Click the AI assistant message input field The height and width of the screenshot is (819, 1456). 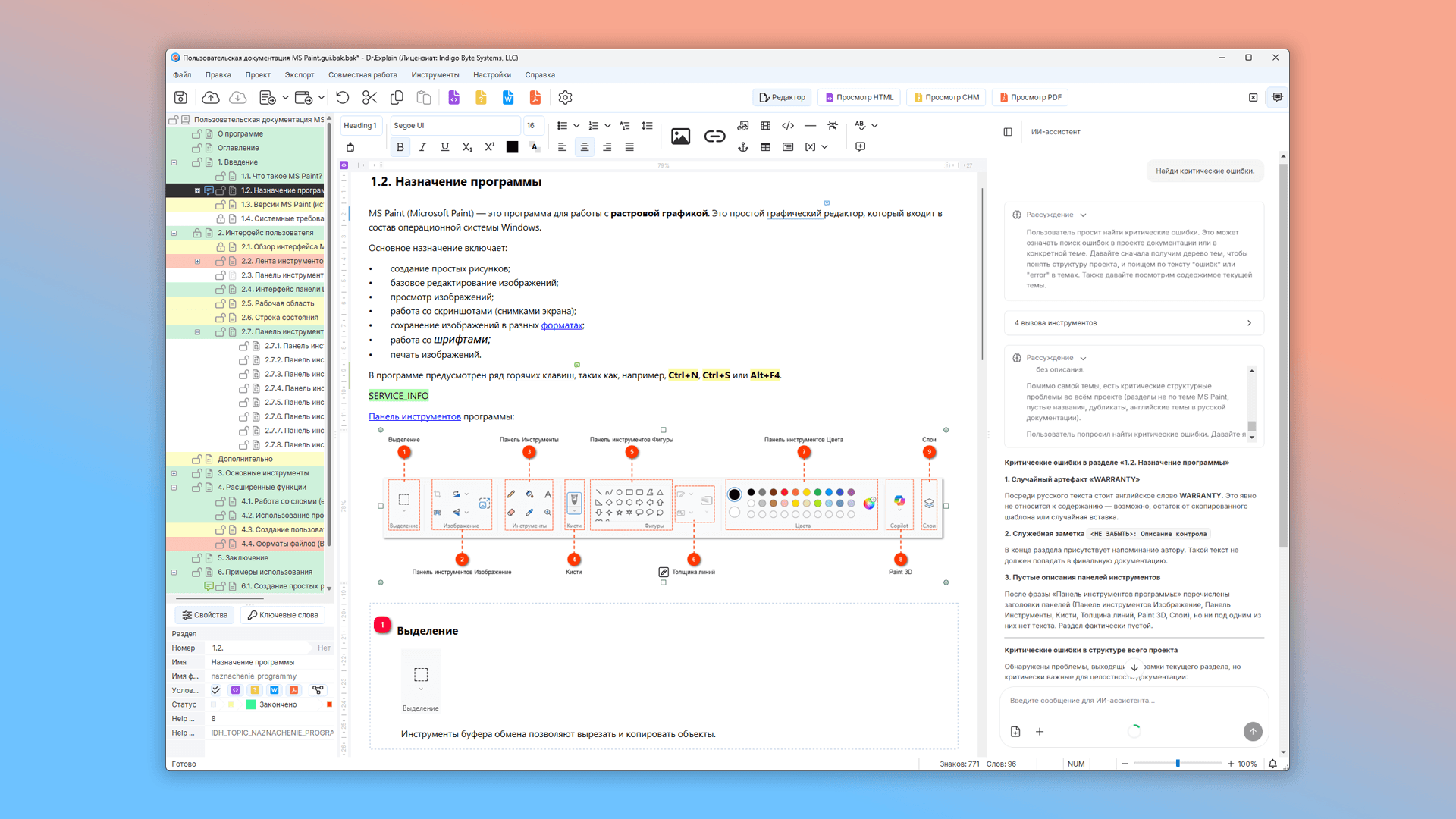[1134, 701]
